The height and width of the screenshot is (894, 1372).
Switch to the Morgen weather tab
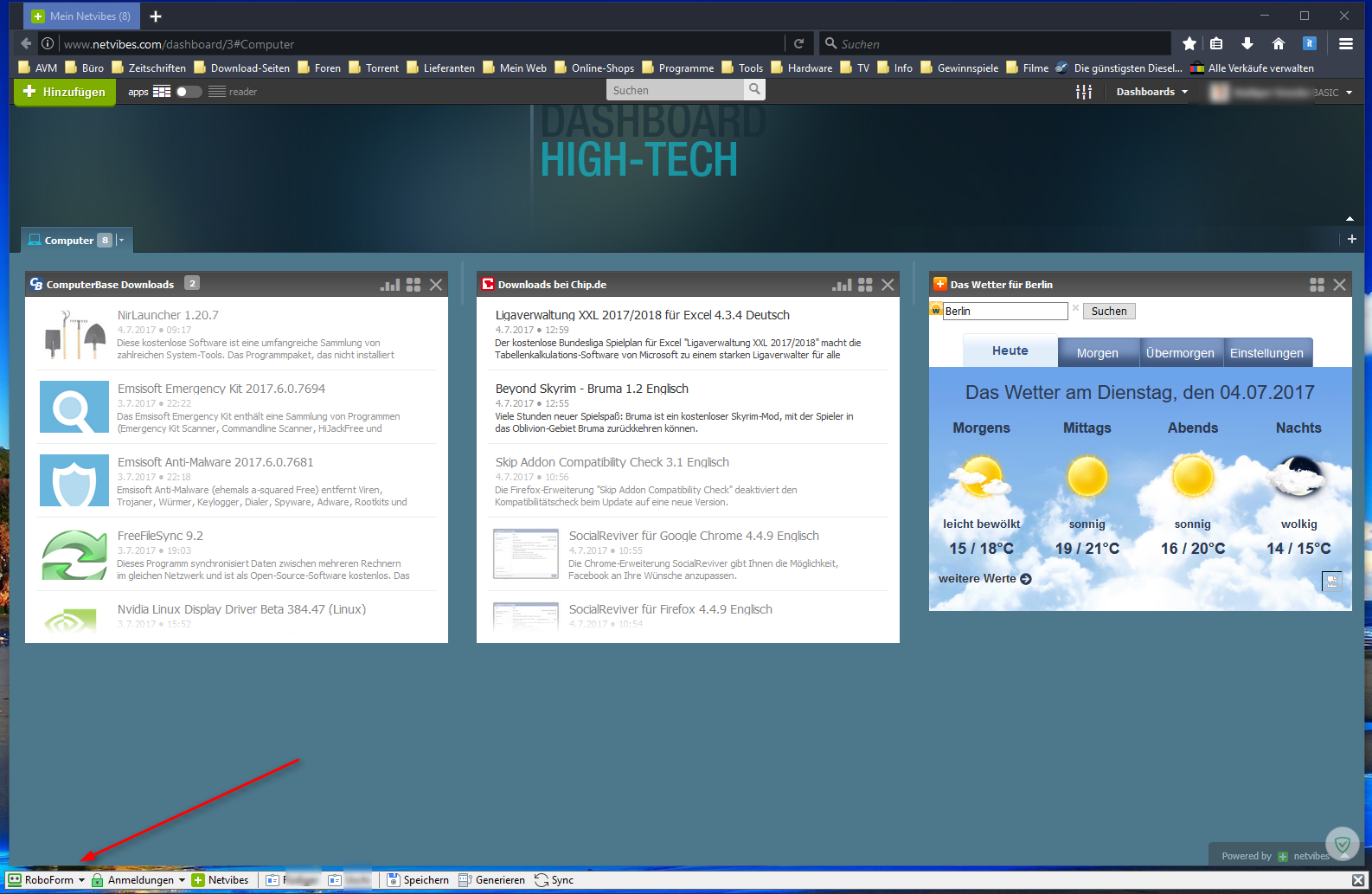pyautogui.click(x=1098, y=353)
